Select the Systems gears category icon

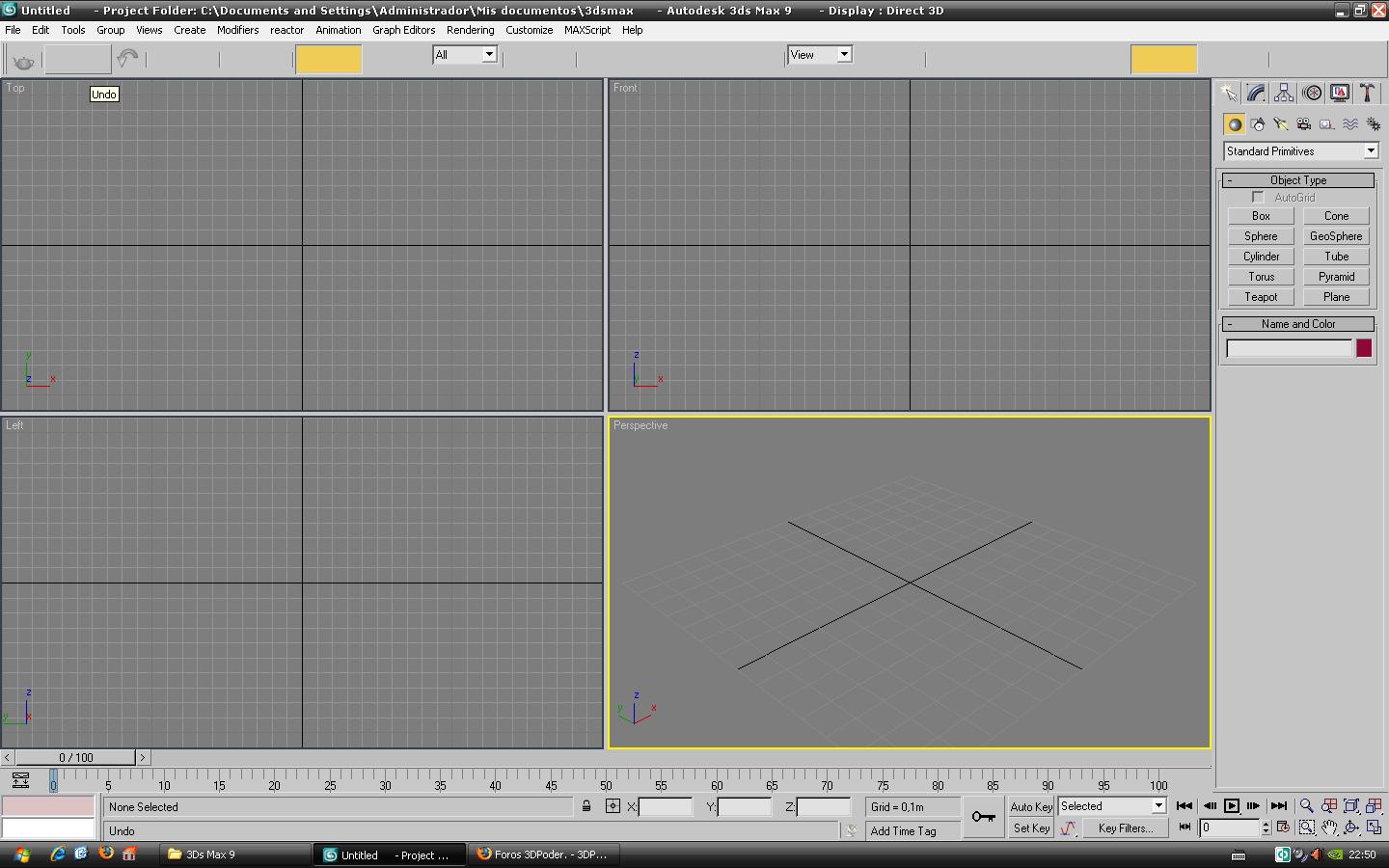click(x=1373, y=124)
